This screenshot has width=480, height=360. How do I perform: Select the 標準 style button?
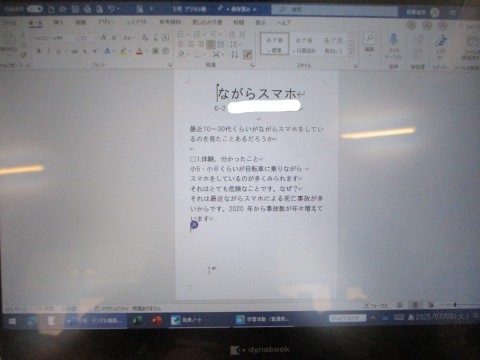tap(274, 44)
